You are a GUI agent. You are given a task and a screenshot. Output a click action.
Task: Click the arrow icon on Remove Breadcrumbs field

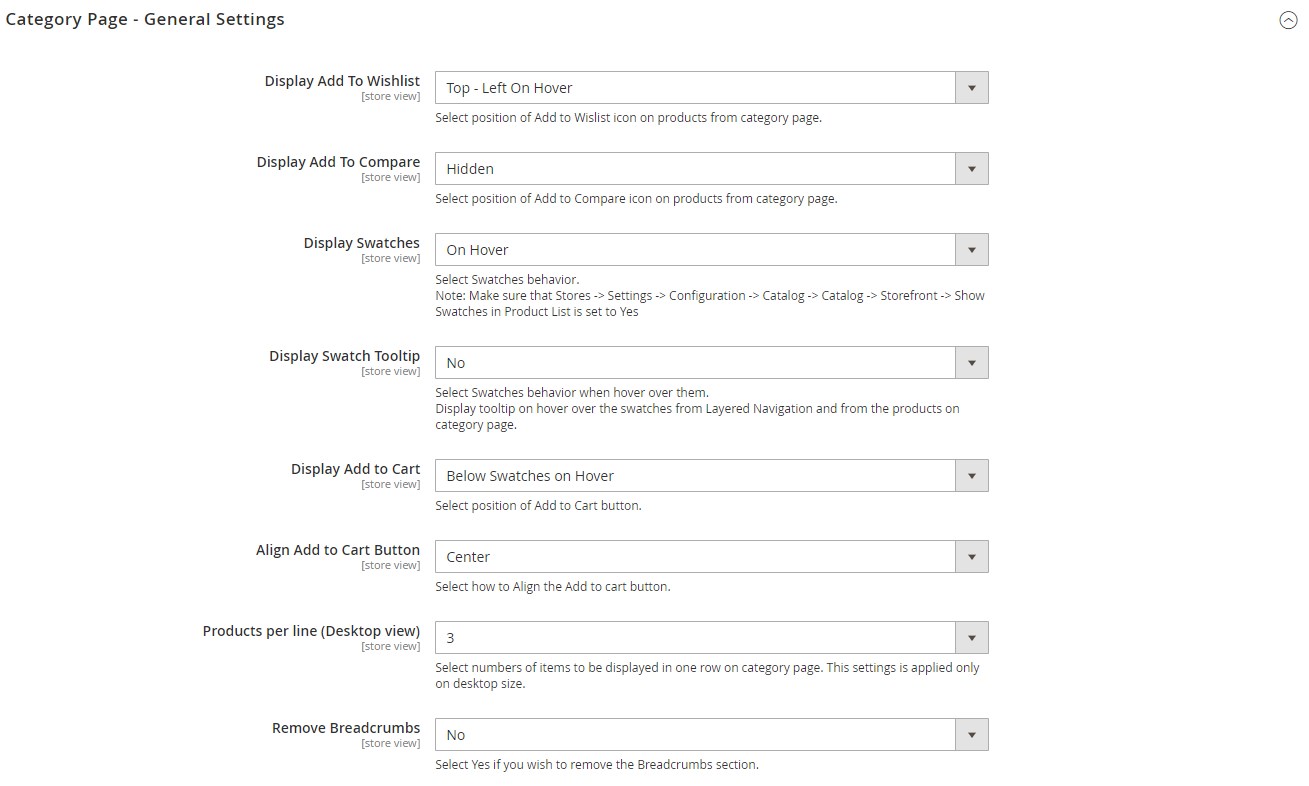[972, 735]
